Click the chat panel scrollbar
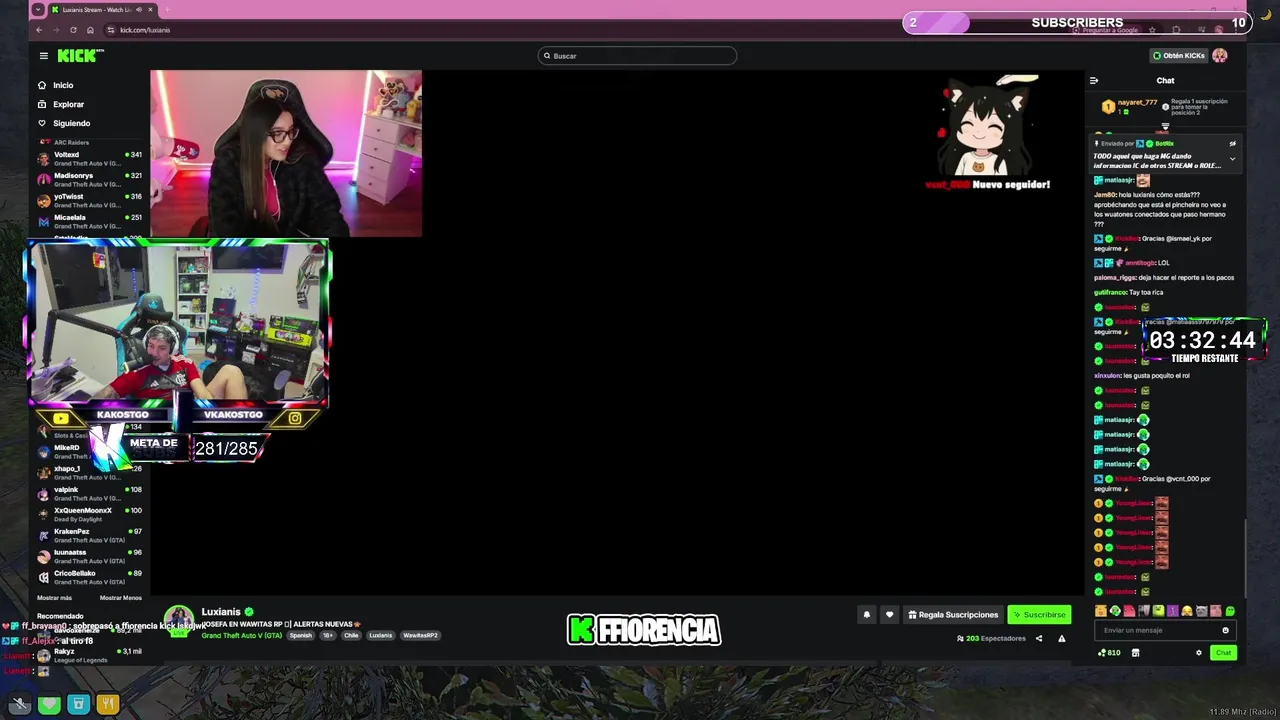The height and width of the screenshot is (720, 1280). point(1245,560)
